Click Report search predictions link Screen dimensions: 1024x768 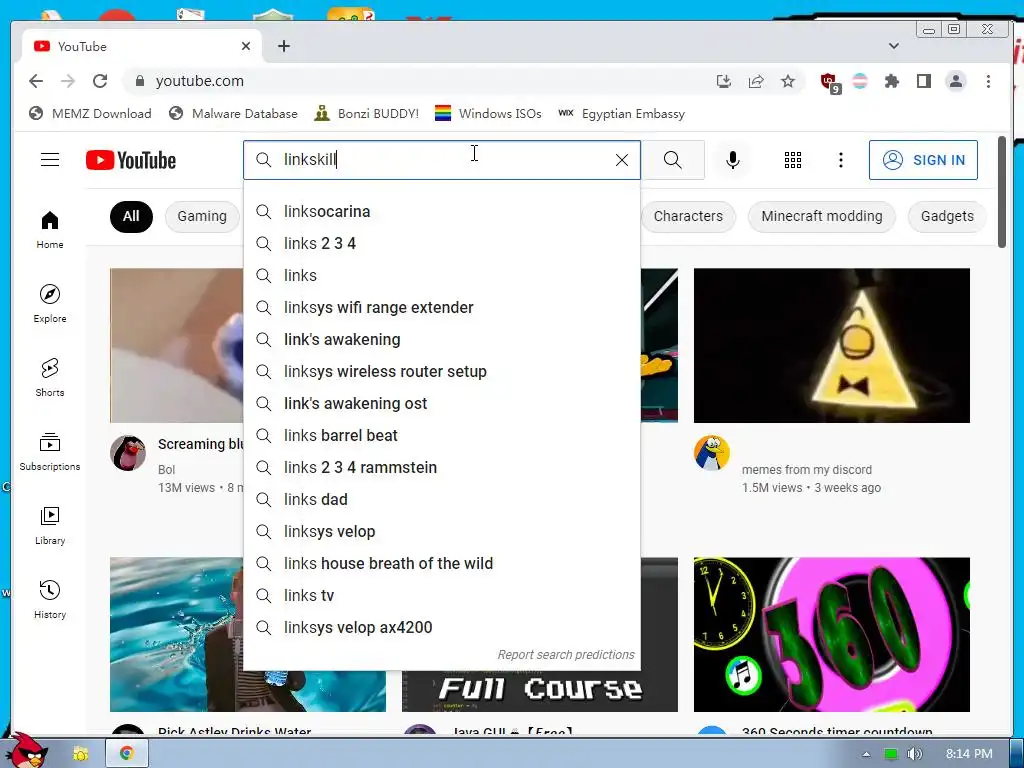click(x=566, y=654)
